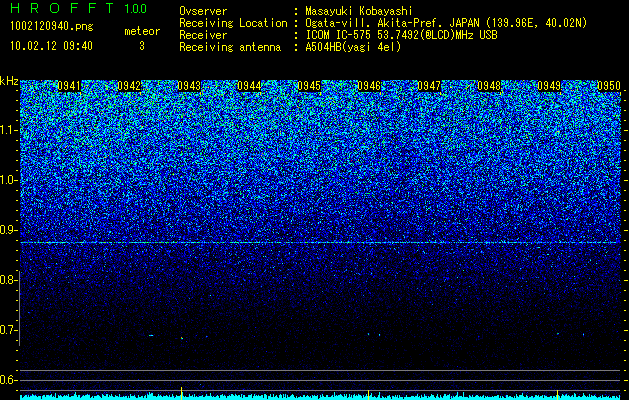Image resolution: width=629 pixels, height=400 pixels.
Task: Click the 'Receiver' field label
Action: click(203, 35)
